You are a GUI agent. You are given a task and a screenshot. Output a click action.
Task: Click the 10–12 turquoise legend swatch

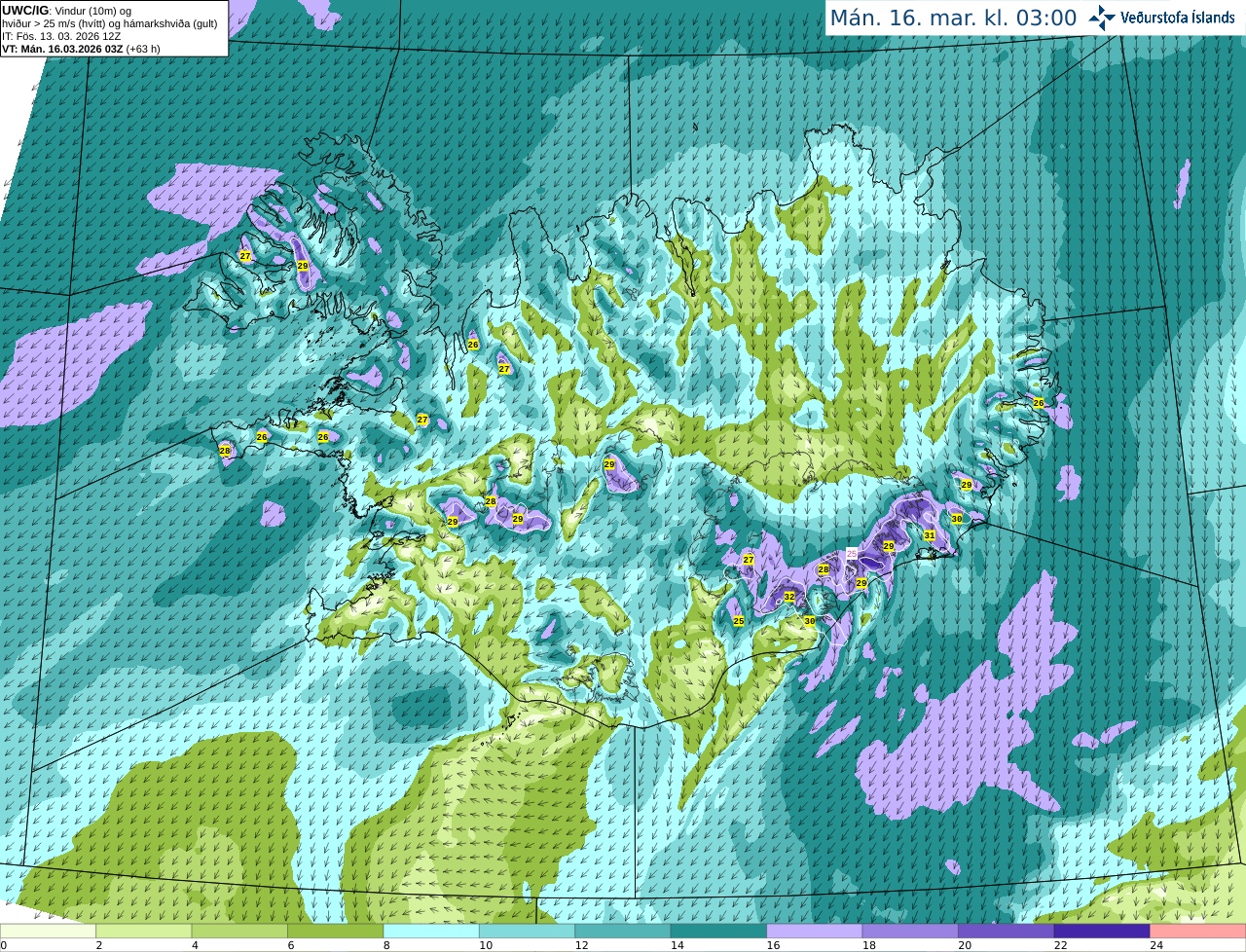pyautogui.click(x=528, y=931)
